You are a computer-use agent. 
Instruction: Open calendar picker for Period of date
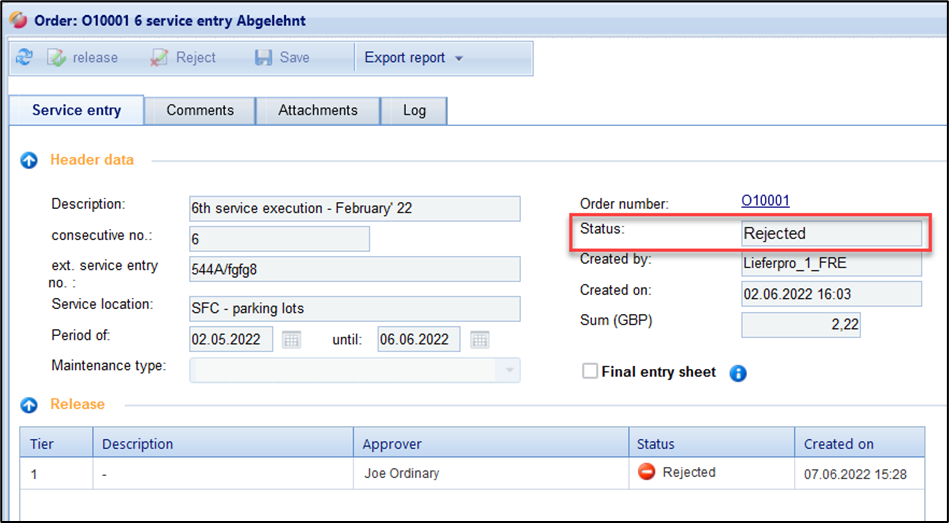click(x=291, y=340)
